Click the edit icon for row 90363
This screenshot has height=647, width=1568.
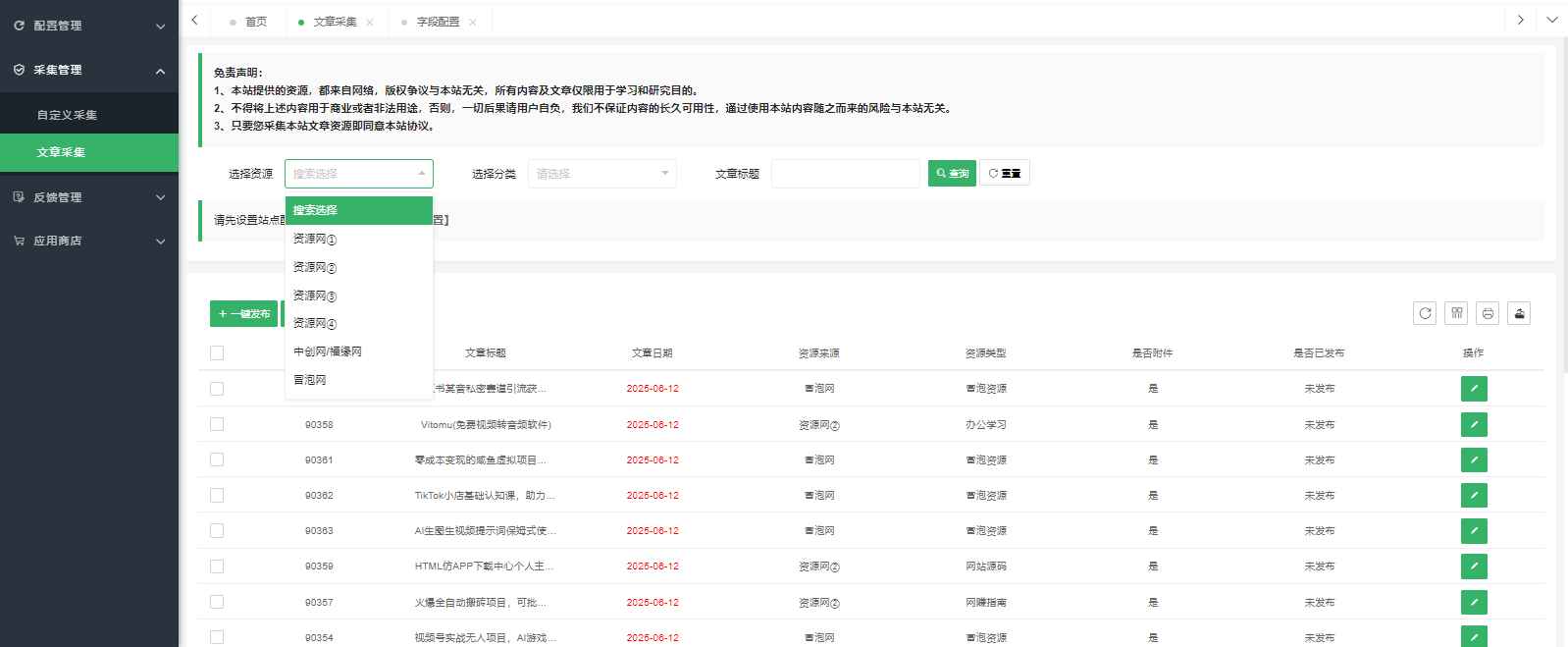[1474, 531]
